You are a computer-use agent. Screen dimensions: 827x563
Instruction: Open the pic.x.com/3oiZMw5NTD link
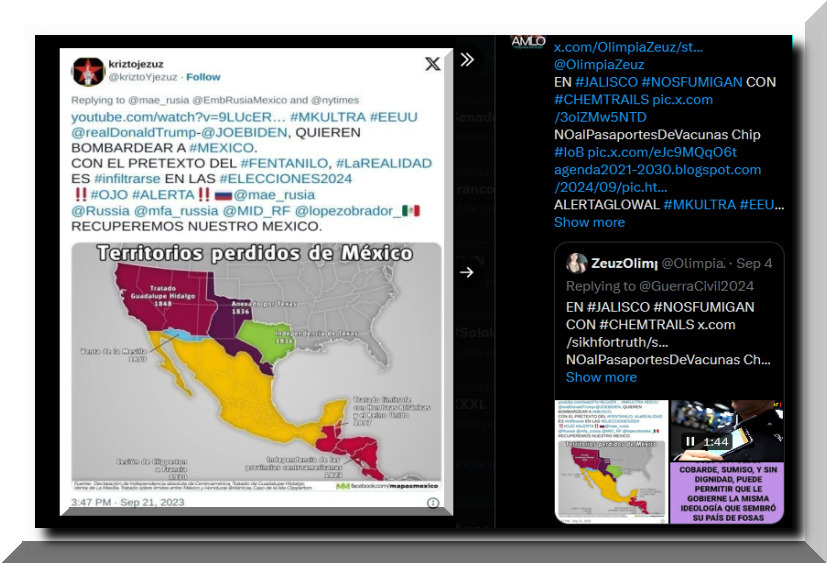click(633, 108)
